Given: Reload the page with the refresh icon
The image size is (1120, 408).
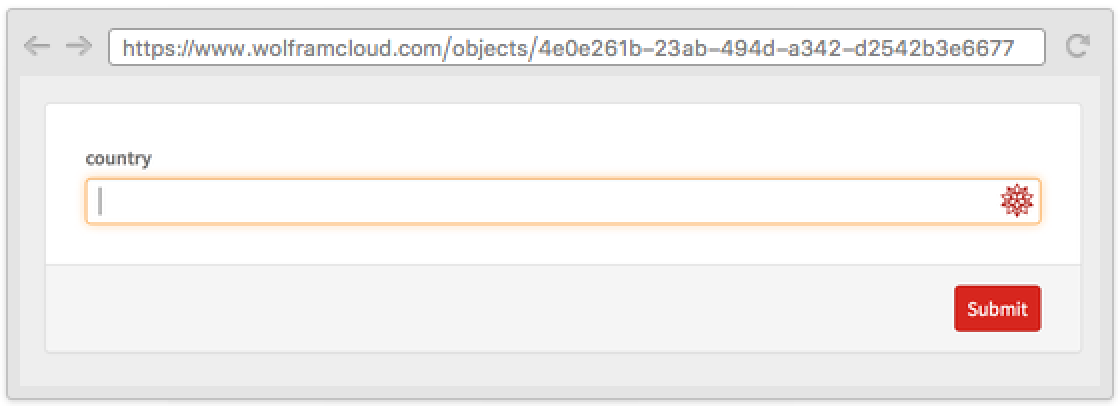Looking at the screenshot, I should (x=1077, y=46).
